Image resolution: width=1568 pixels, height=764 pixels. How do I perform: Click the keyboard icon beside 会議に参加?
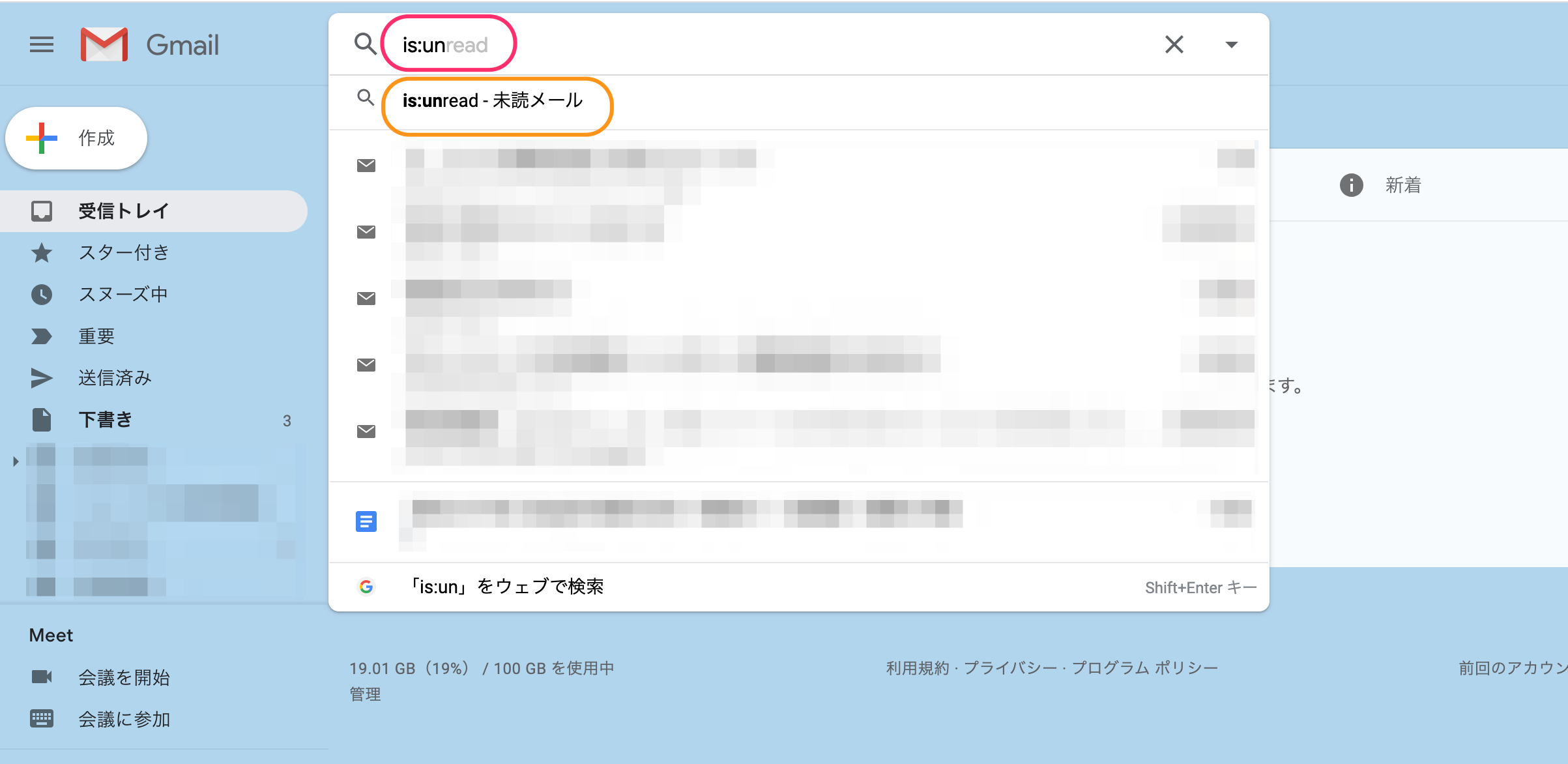tap(42, 719)
